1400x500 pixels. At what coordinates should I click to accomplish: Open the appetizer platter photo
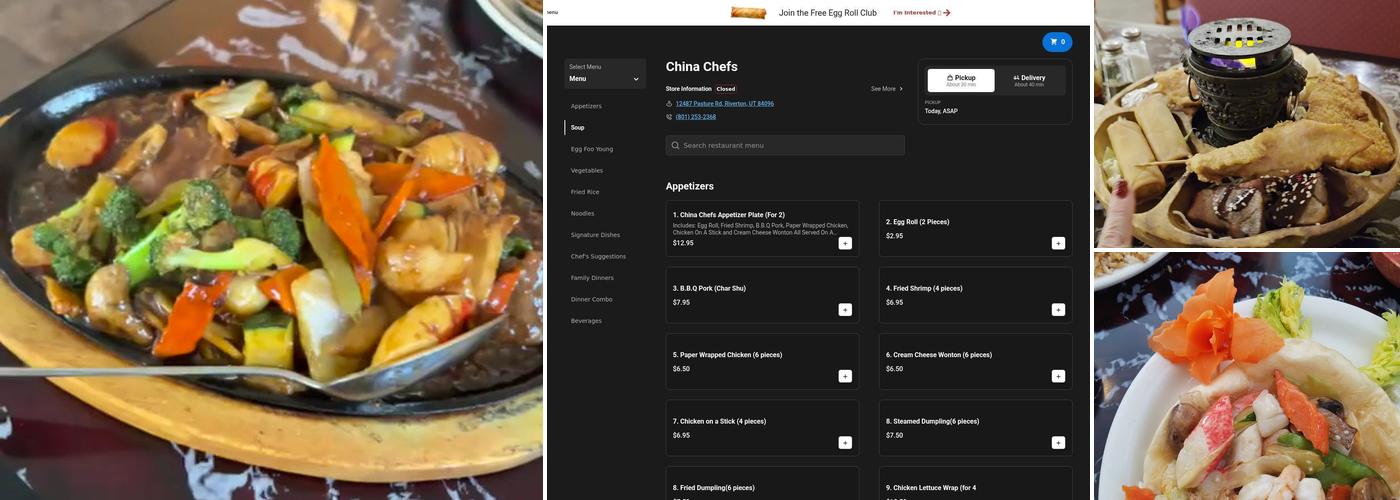click(1247, 123)
